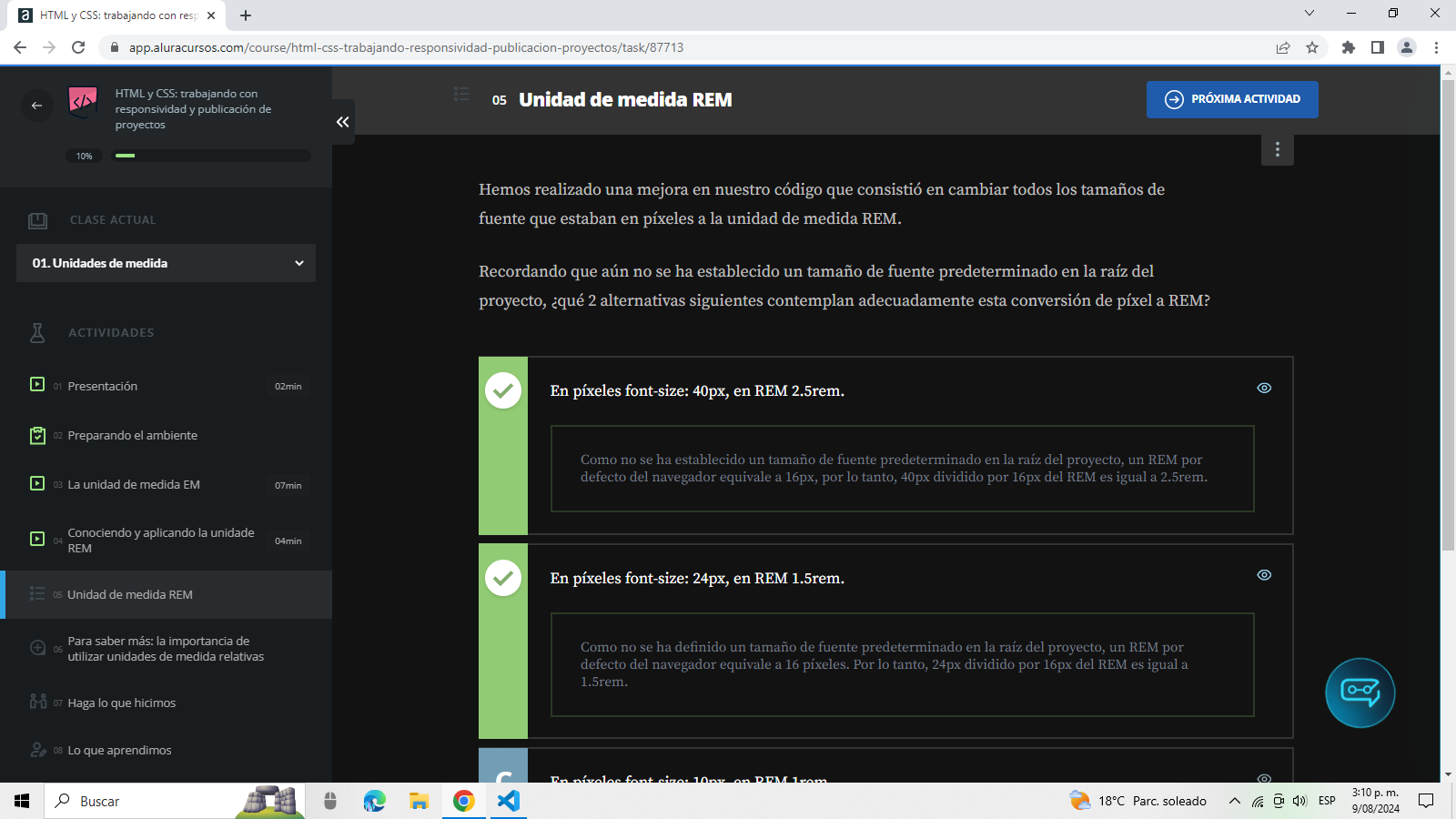Close the HTML y CSS browser tab
The width and height of the screenshot is (1456, 819).
211,15
